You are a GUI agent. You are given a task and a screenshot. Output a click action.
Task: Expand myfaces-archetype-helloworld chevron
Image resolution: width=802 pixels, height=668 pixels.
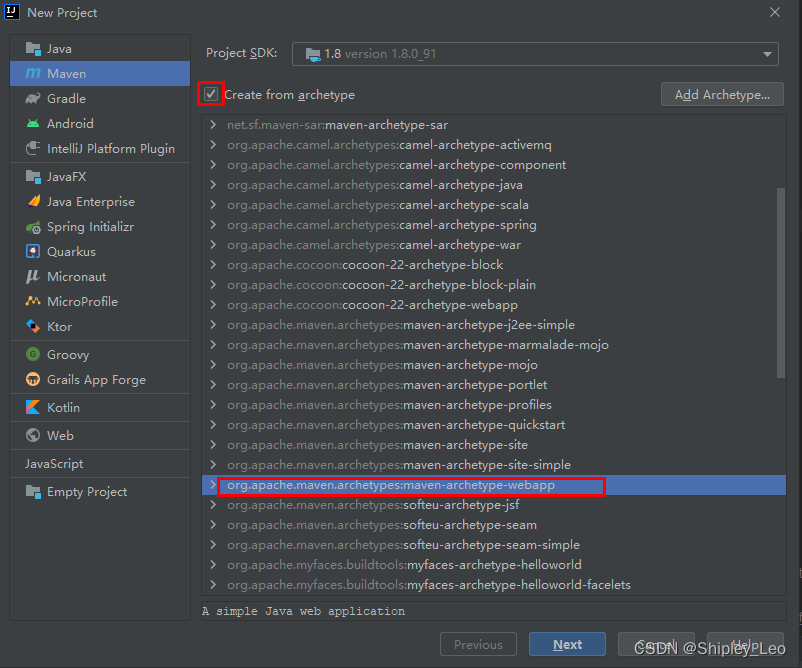point(213,564)
